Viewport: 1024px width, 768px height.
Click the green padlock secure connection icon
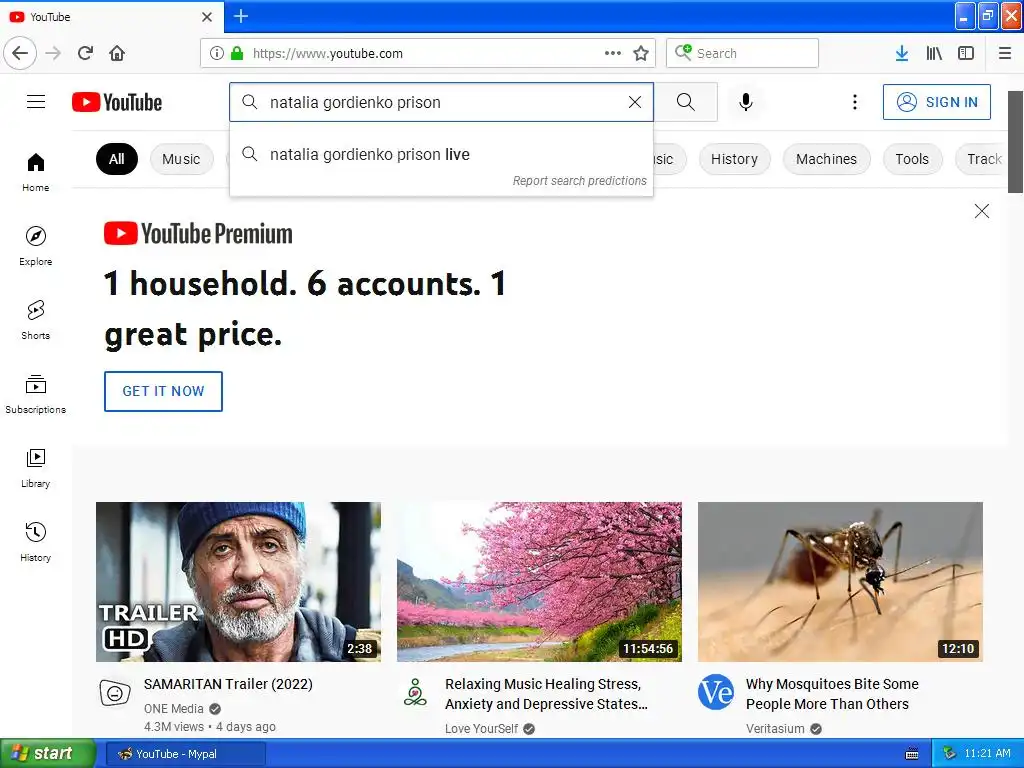237,53
